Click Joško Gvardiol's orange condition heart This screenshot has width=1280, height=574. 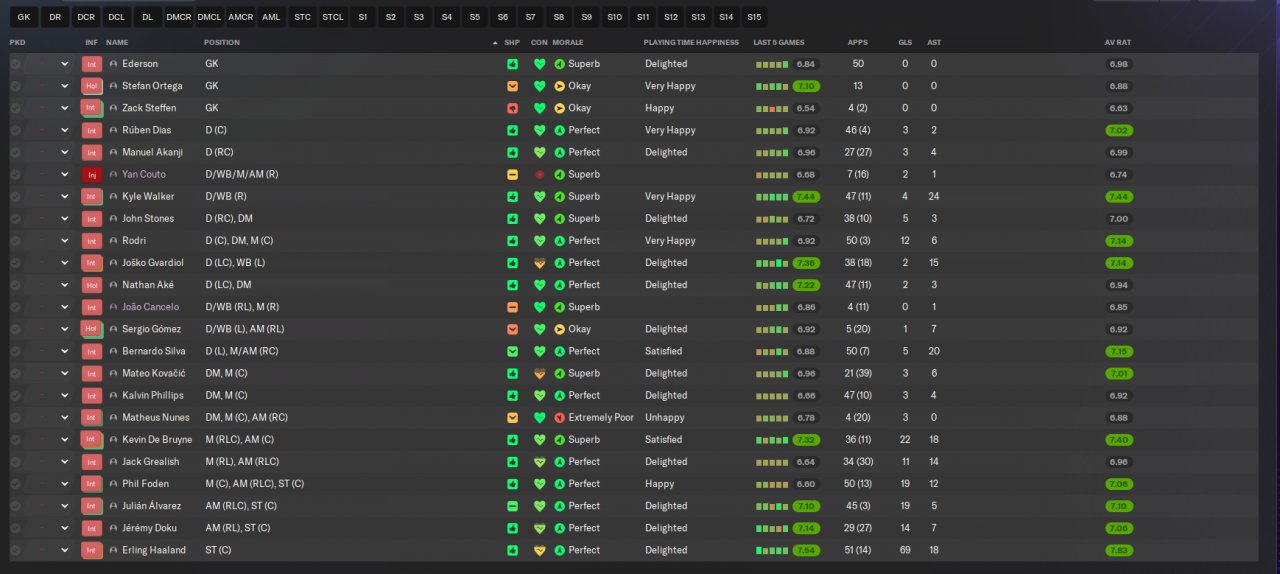(540, 263)
